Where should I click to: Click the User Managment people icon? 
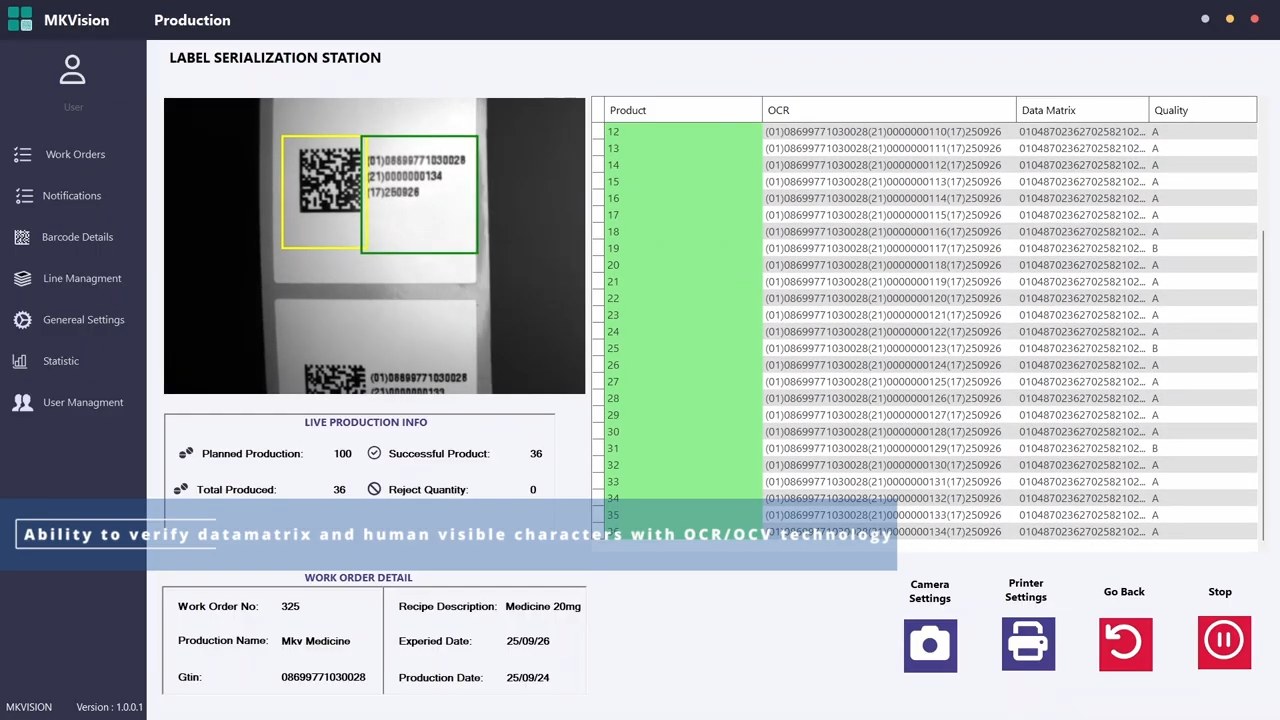click(22, 402)
